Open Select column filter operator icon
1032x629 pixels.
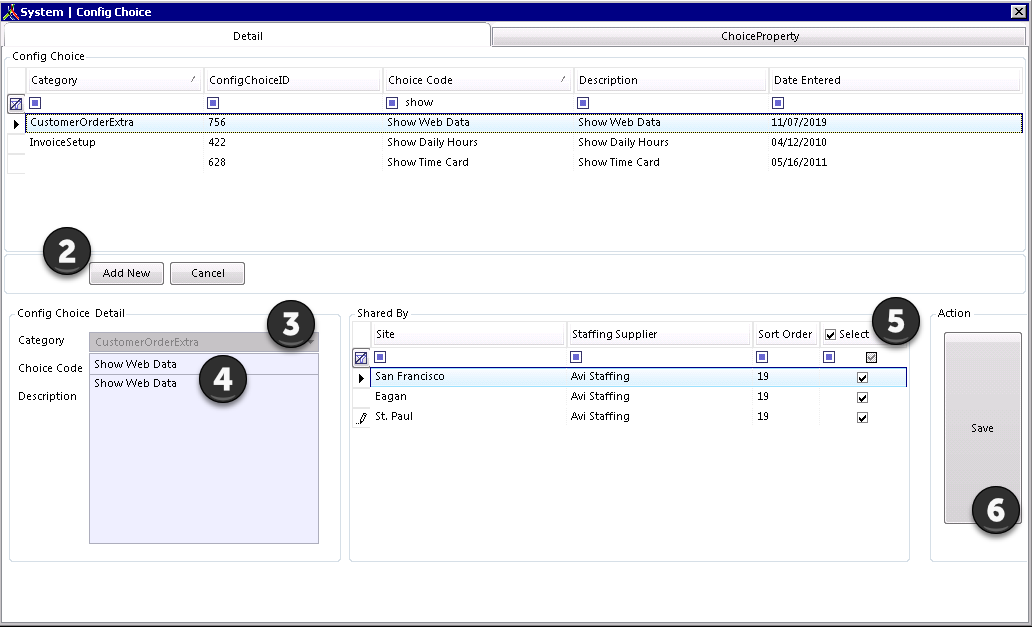[x=829, y=357]
